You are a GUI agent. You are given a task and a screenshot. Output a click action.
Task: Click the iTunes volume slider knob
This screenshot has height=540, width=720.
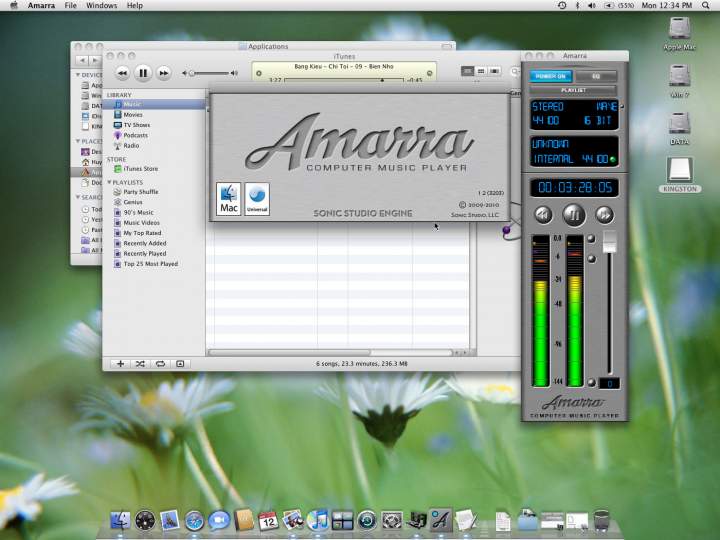(x=192, y=73)
